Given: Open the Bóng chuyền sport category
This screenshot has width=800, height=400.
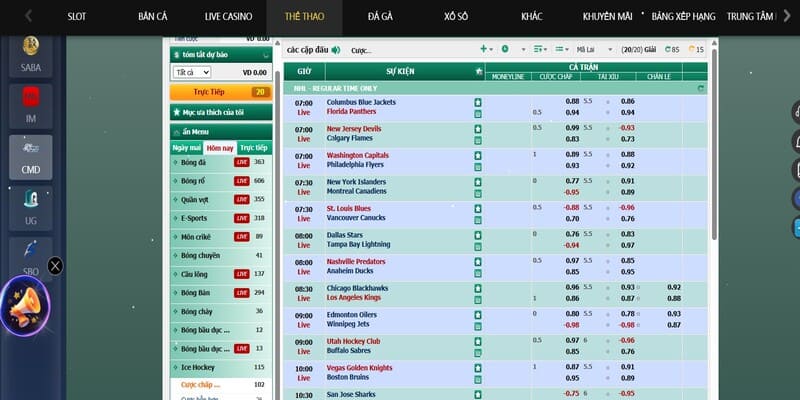Looking at the screenshot, I should coord(221,255).
